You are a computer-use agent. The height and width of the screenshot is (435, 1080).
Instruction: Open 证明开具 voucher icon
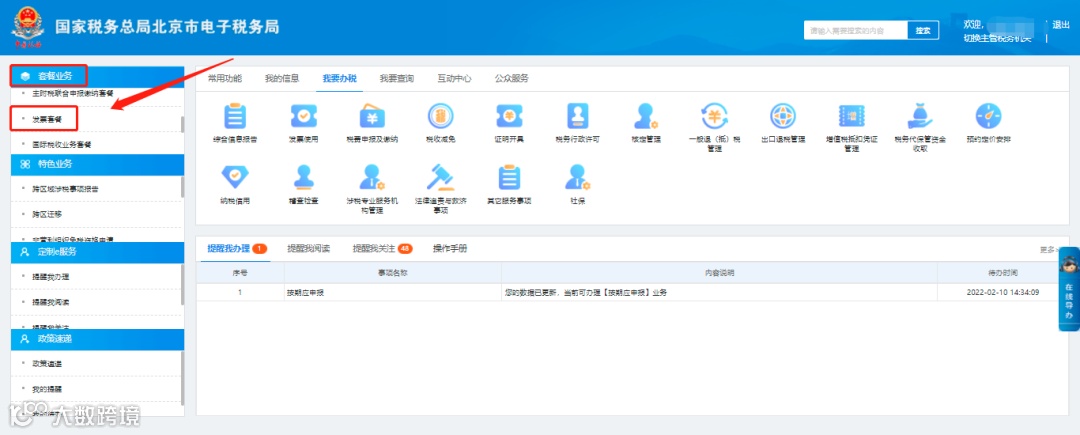click(509, 116)
